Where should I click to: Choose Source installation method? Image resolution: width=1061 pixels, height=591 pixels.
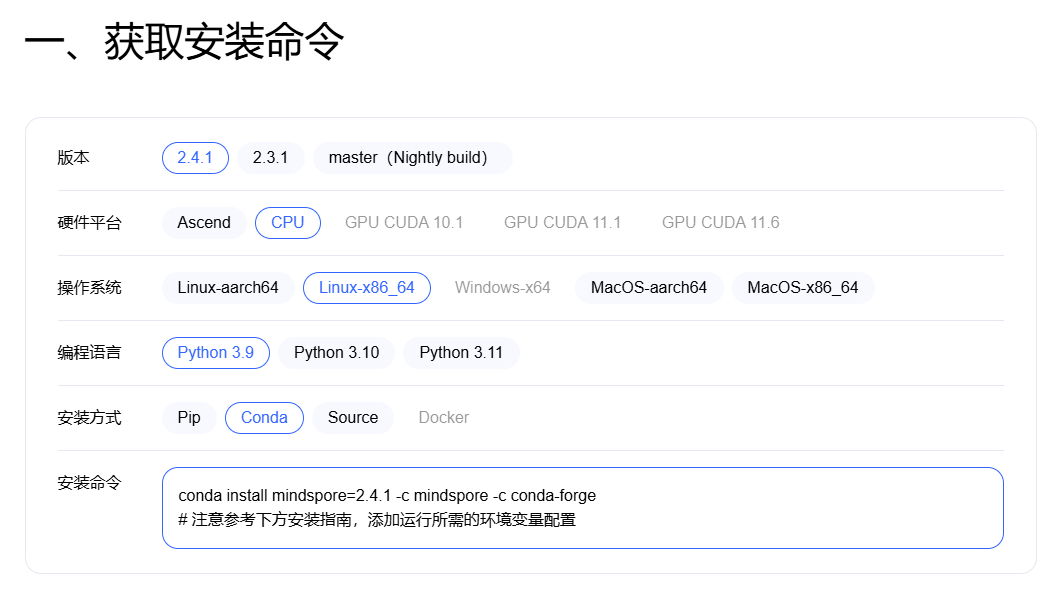coord(353,417)
